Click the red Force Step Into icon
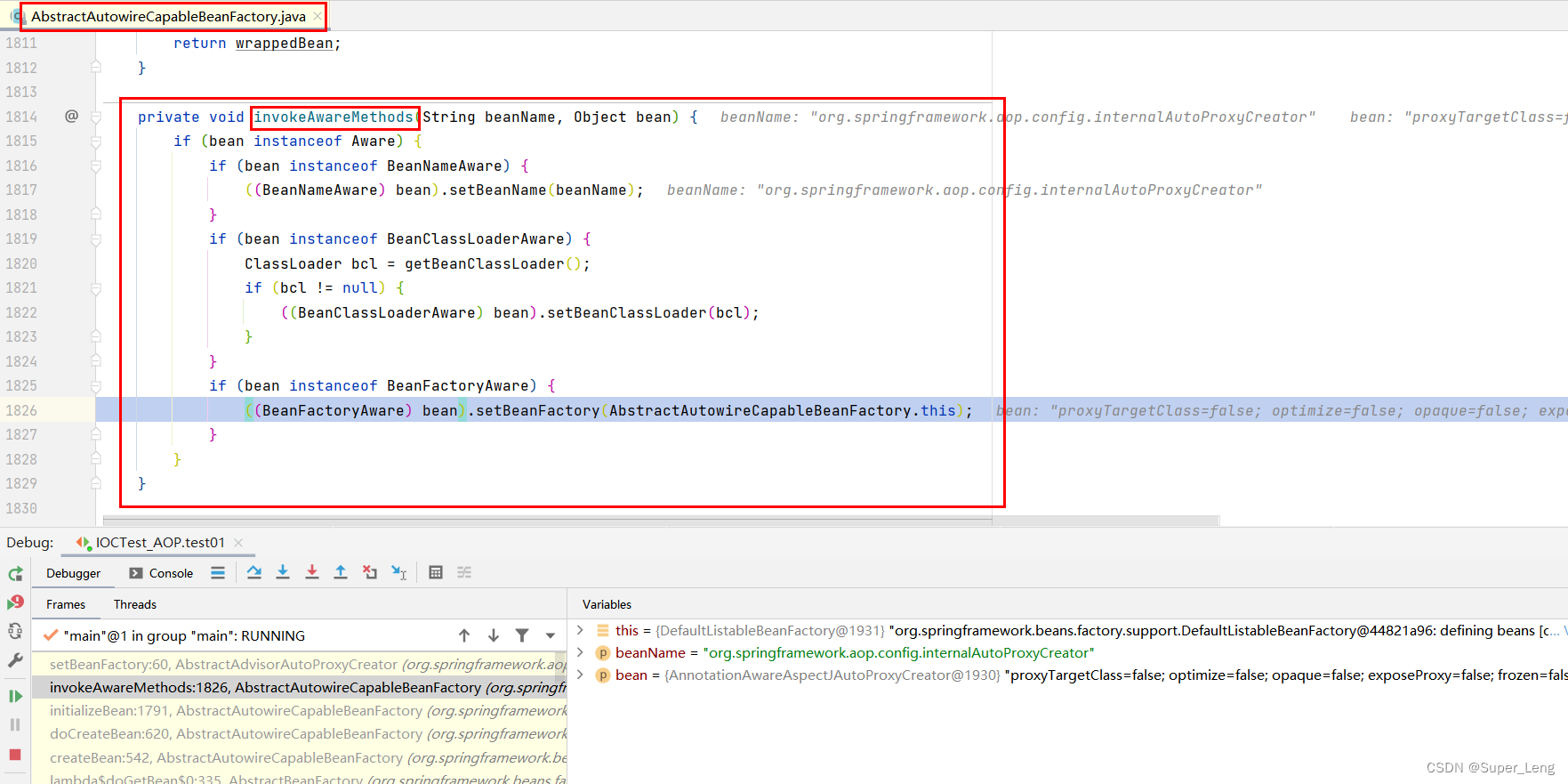Viewport: 1568px width, 784px height. click(x=312, y=572)
